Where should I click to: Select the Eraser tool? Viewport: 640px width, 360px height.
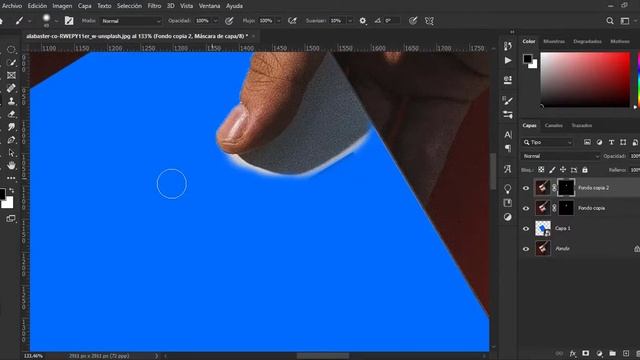pyautogui.click(x=11, y=114)
